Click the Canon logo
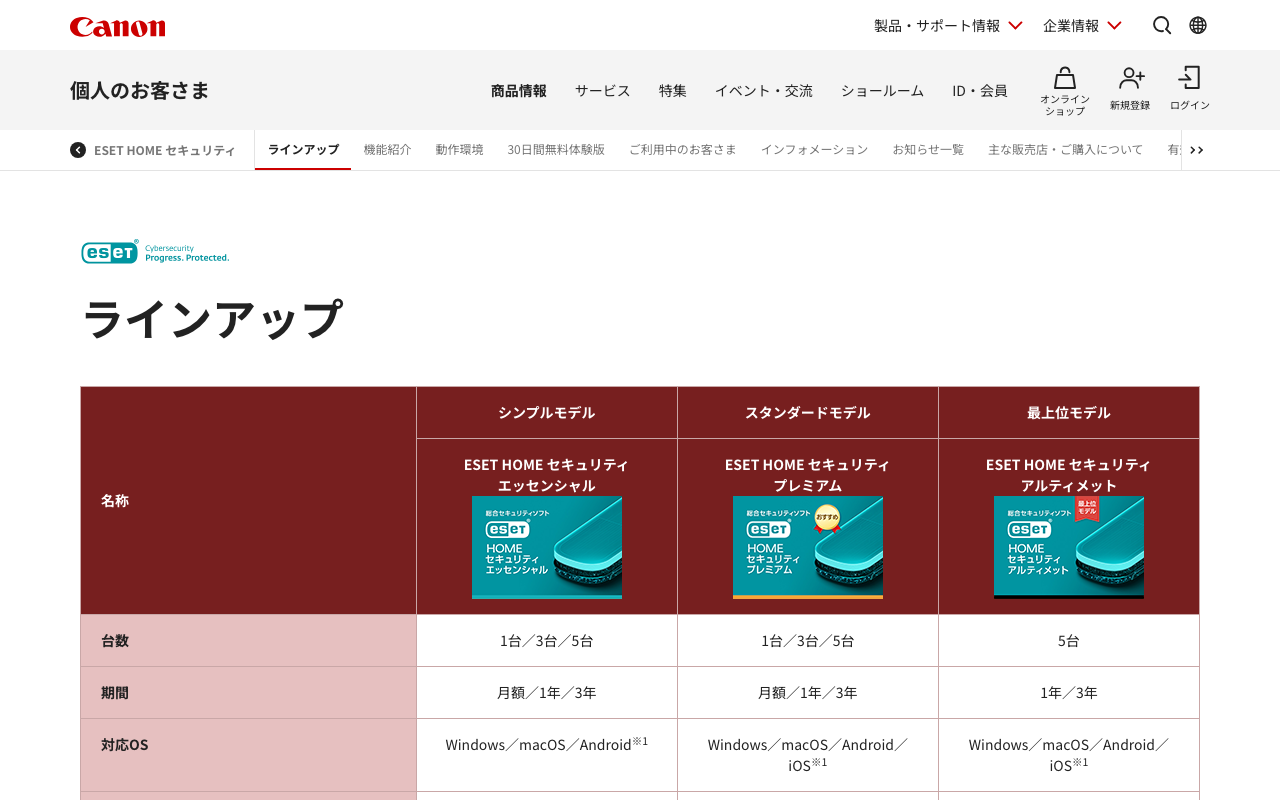1280x800 pixels. 118,27
